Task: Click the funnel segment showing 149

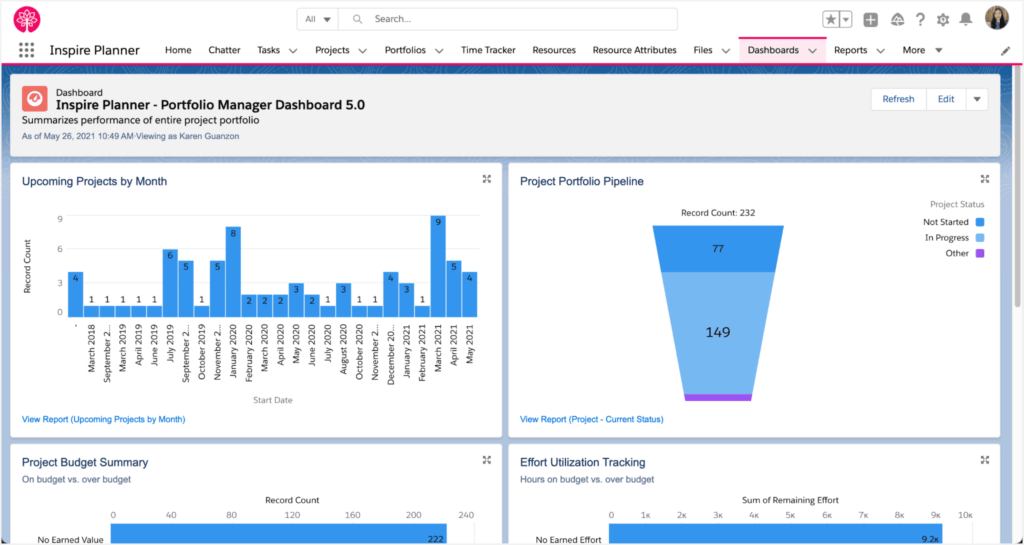Action: [x=718, y=332]
